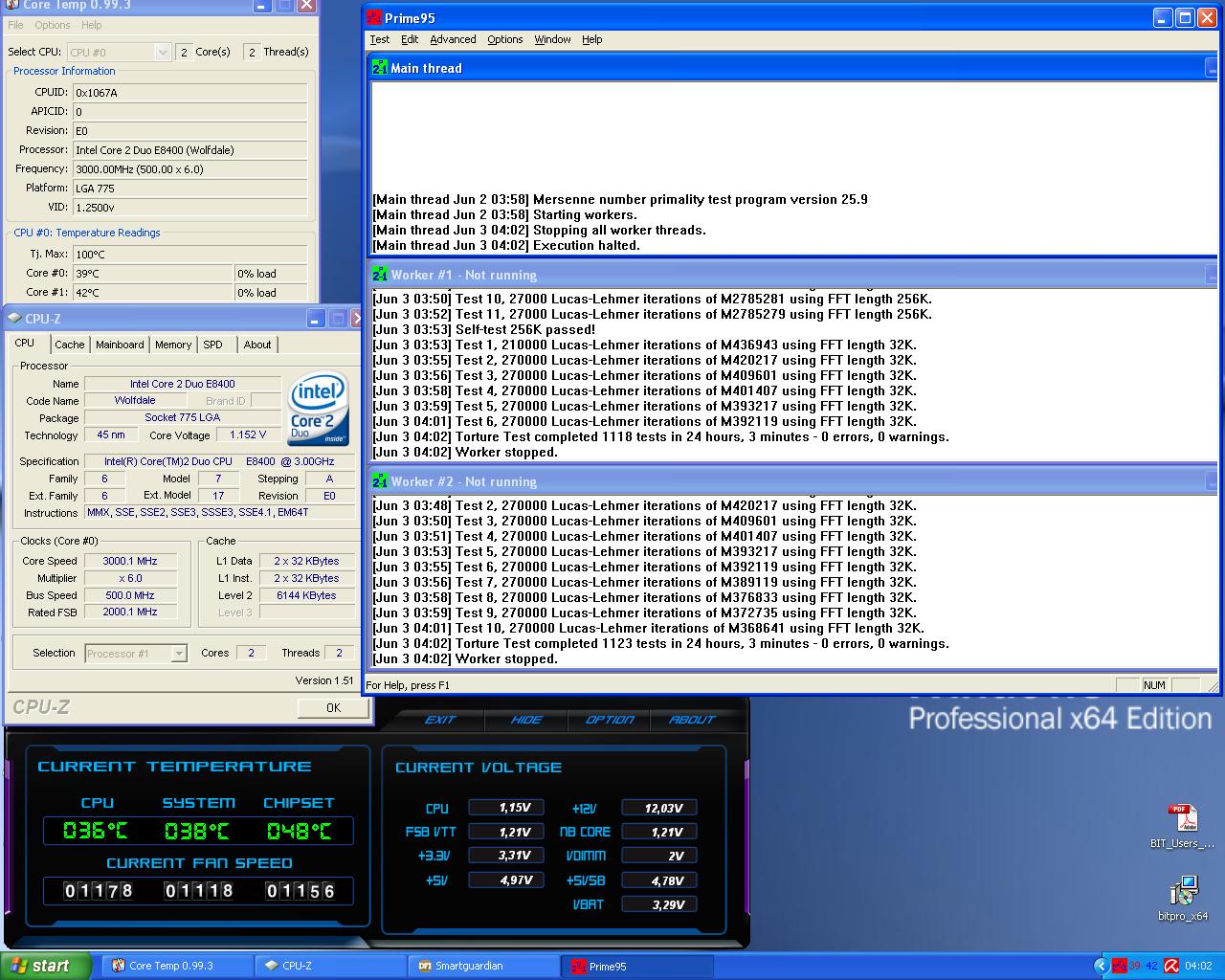
Task: Click the Avira umbrella tray icon
Action: click(x=1171, y=967)
